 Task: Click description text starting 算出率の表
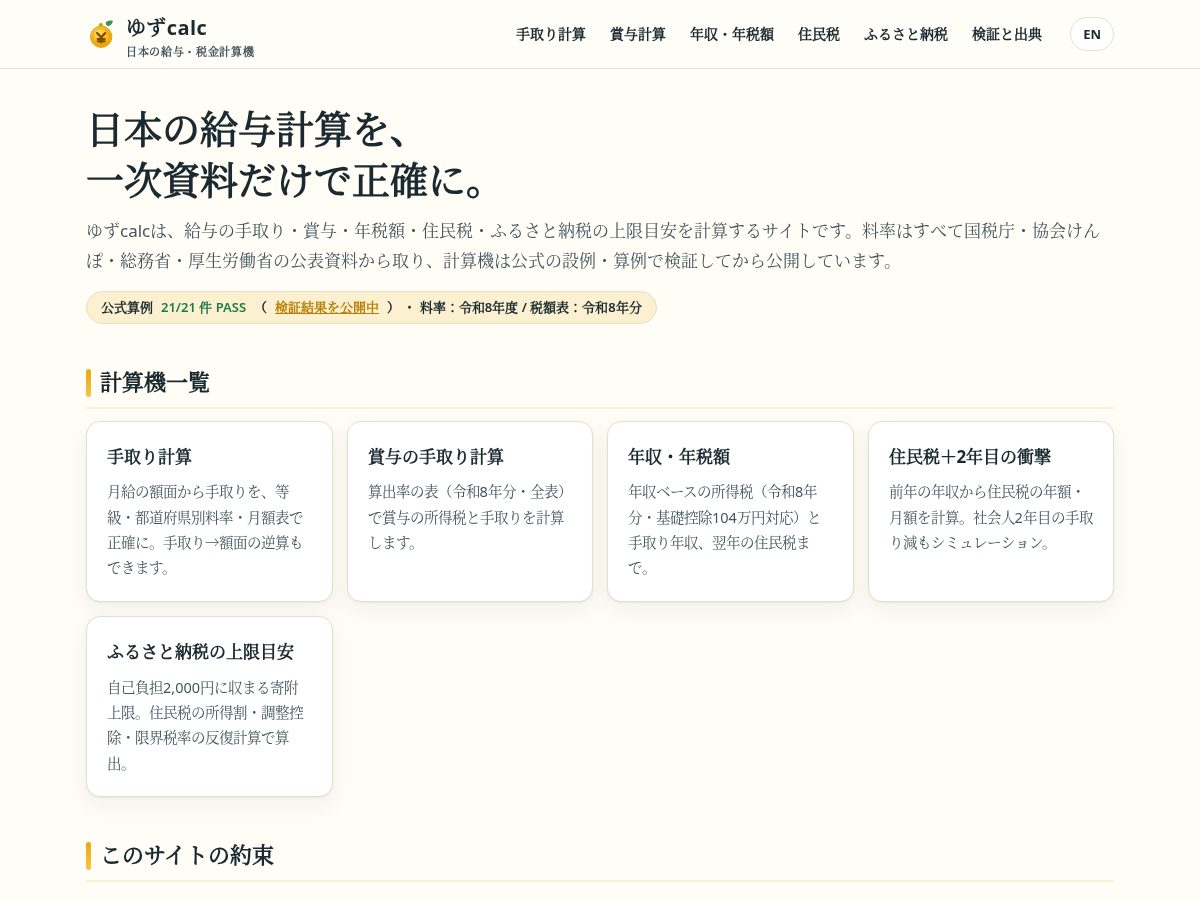(x=468, y=517)
